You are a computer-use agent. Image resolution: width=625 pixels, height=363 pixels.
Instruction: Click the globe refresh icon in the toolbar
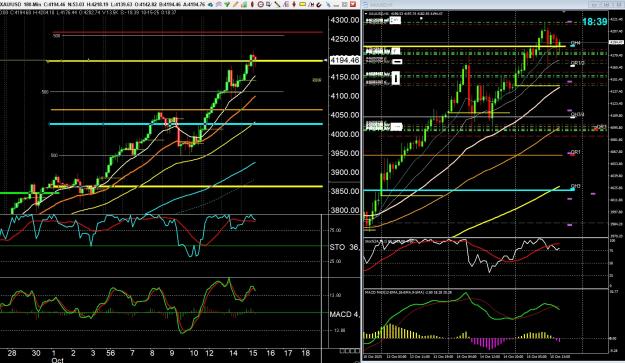pyautogui.click(x=210, y=4)
